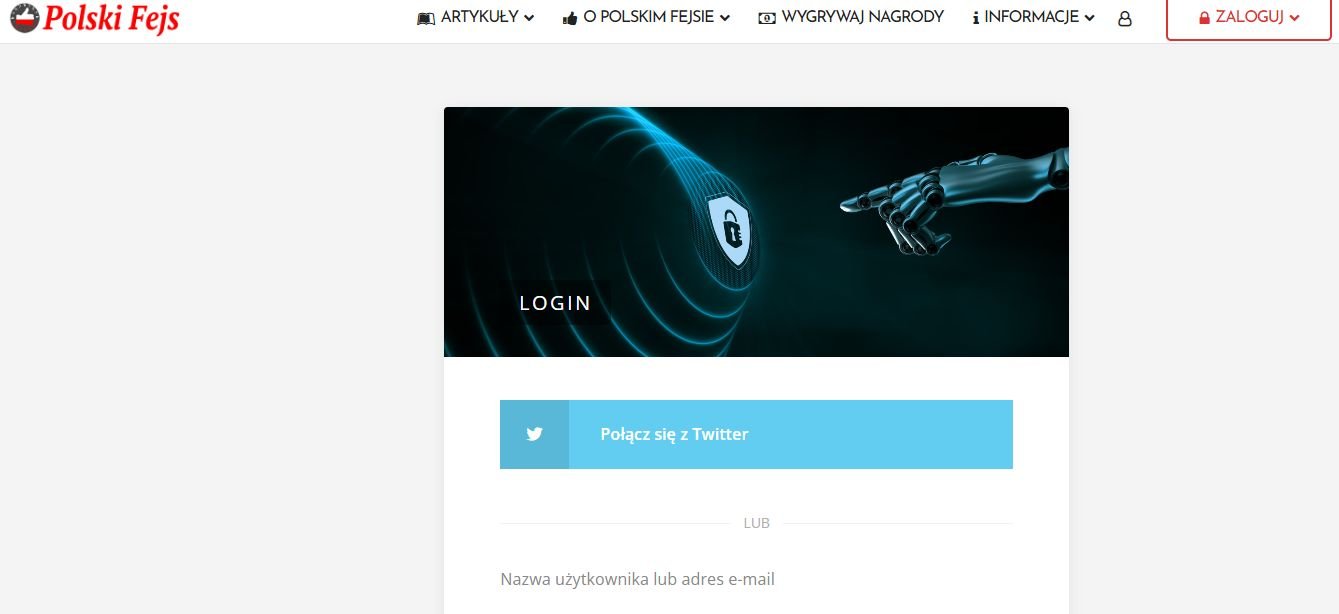Click the Połącz się z Twitter button
This screenshot has width=1339, height=614.
756,434
